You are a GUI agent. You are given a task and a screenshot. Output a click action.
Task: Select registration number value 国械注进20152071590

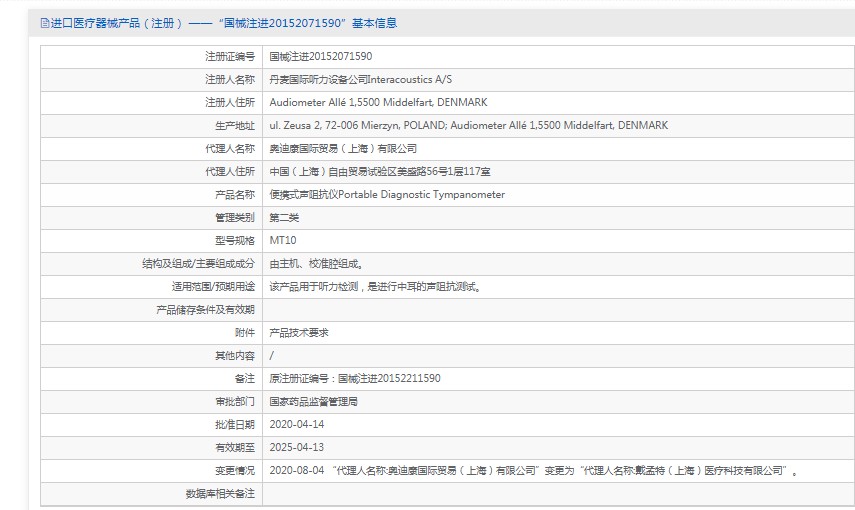321,56
